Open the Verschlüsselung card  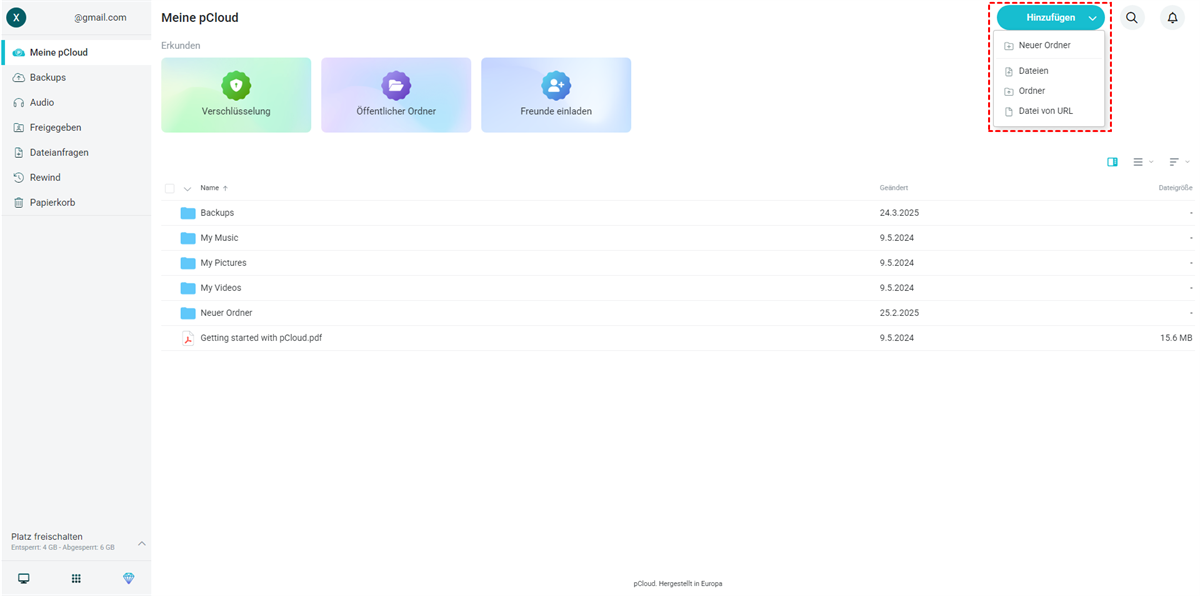(x=236, y=95)
